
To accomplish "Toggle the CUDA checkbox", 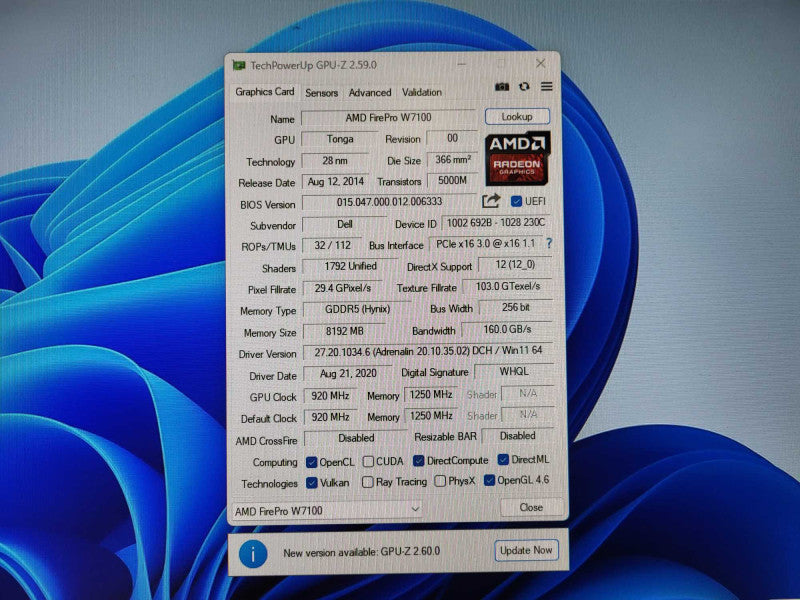I will click(368, 461).
